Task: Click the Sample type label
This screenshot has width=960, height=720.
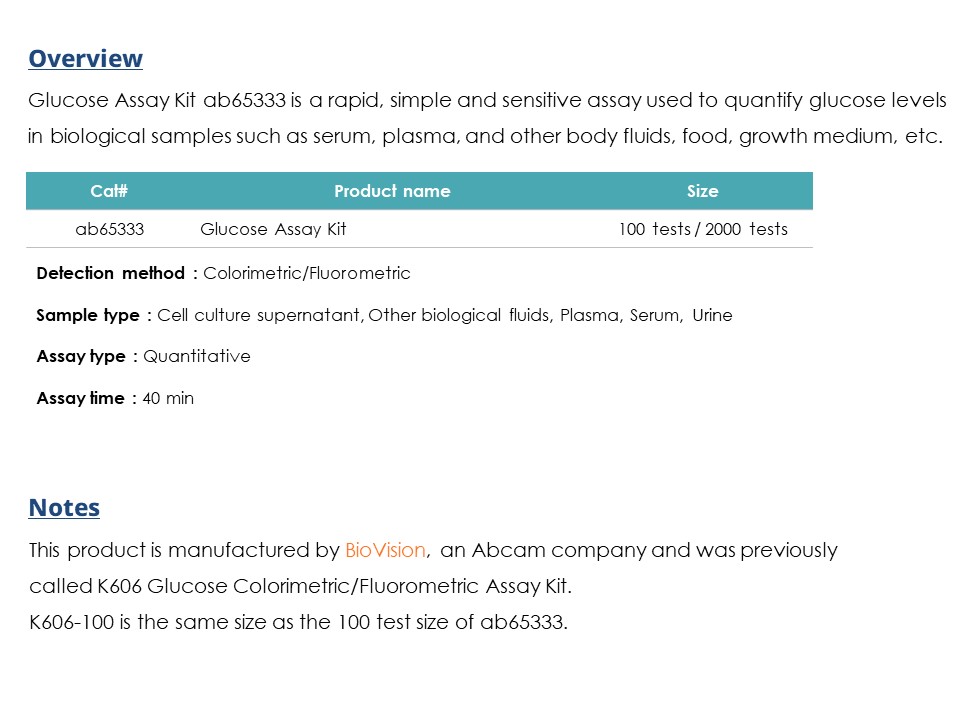Action: coord(88,315)
